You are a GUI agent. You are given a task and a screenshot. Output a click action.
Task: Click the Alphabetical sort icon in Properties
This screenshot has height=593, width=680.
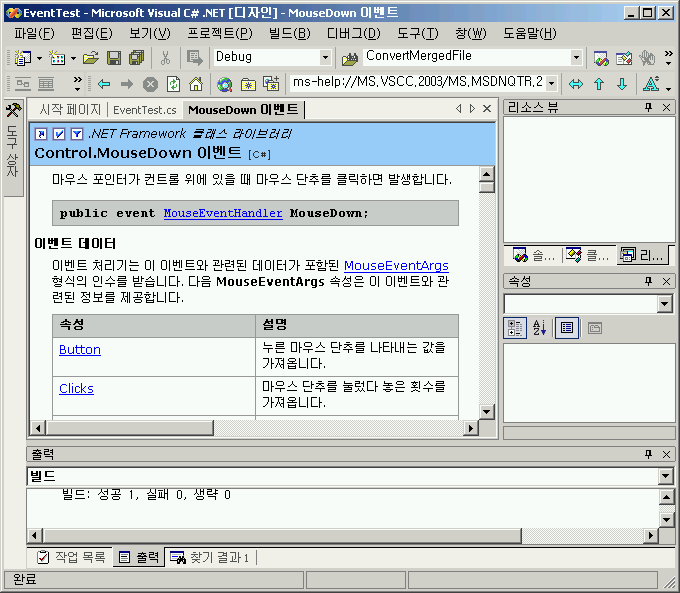point(539,328)
